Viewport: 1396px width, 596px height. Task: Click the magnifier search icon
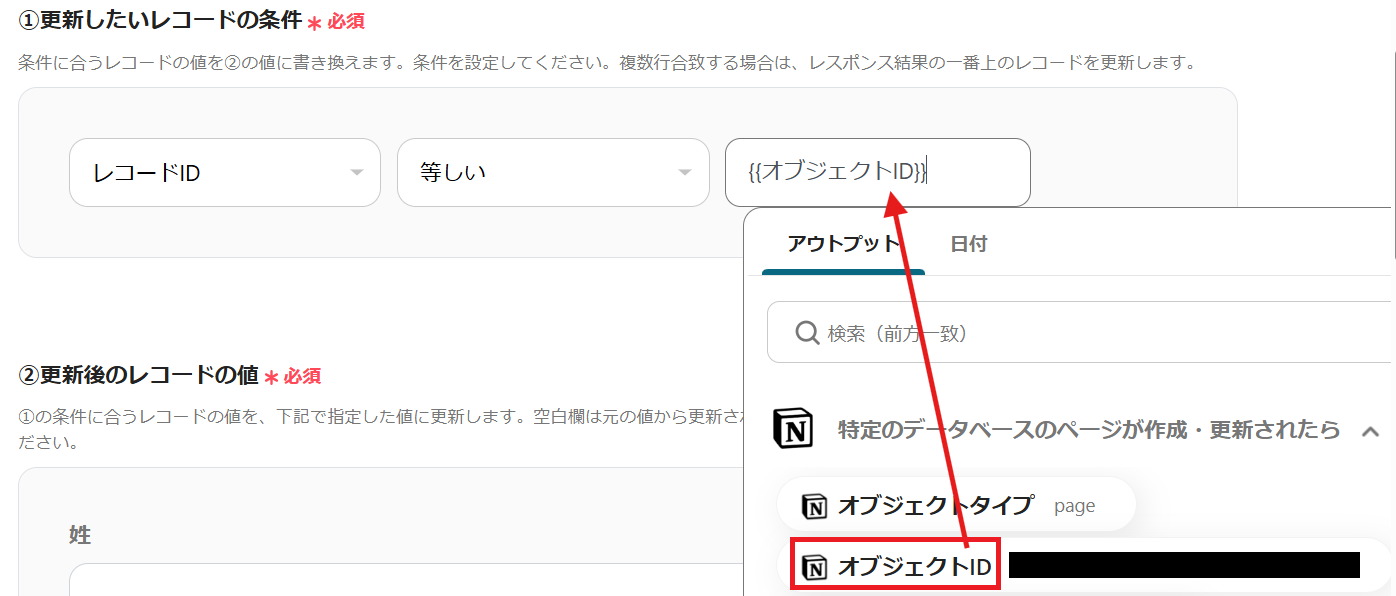coord(807,333)
